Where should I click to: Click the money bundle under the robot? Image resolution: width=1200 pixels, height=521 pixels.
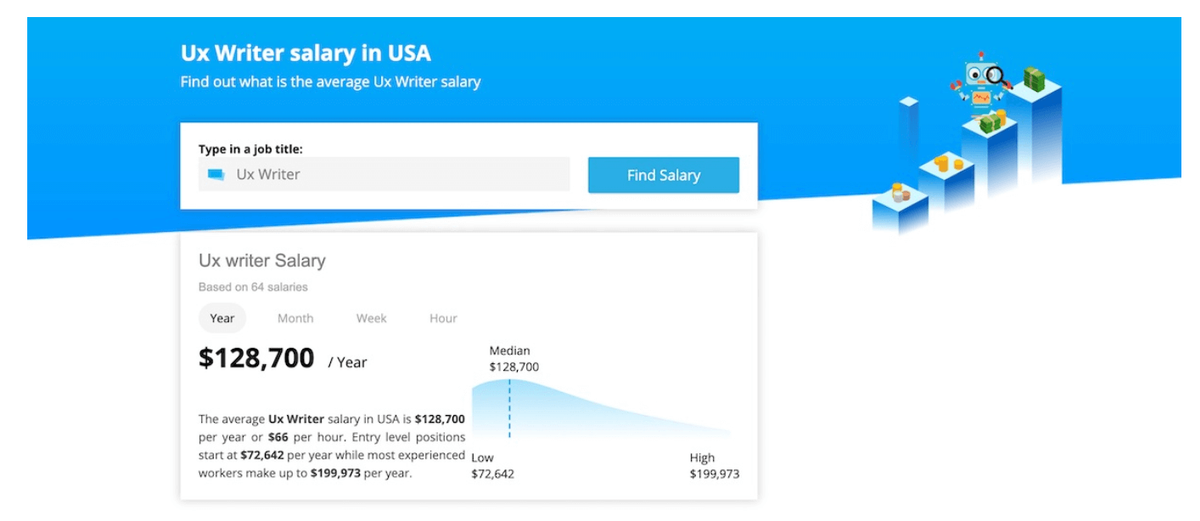992,122
